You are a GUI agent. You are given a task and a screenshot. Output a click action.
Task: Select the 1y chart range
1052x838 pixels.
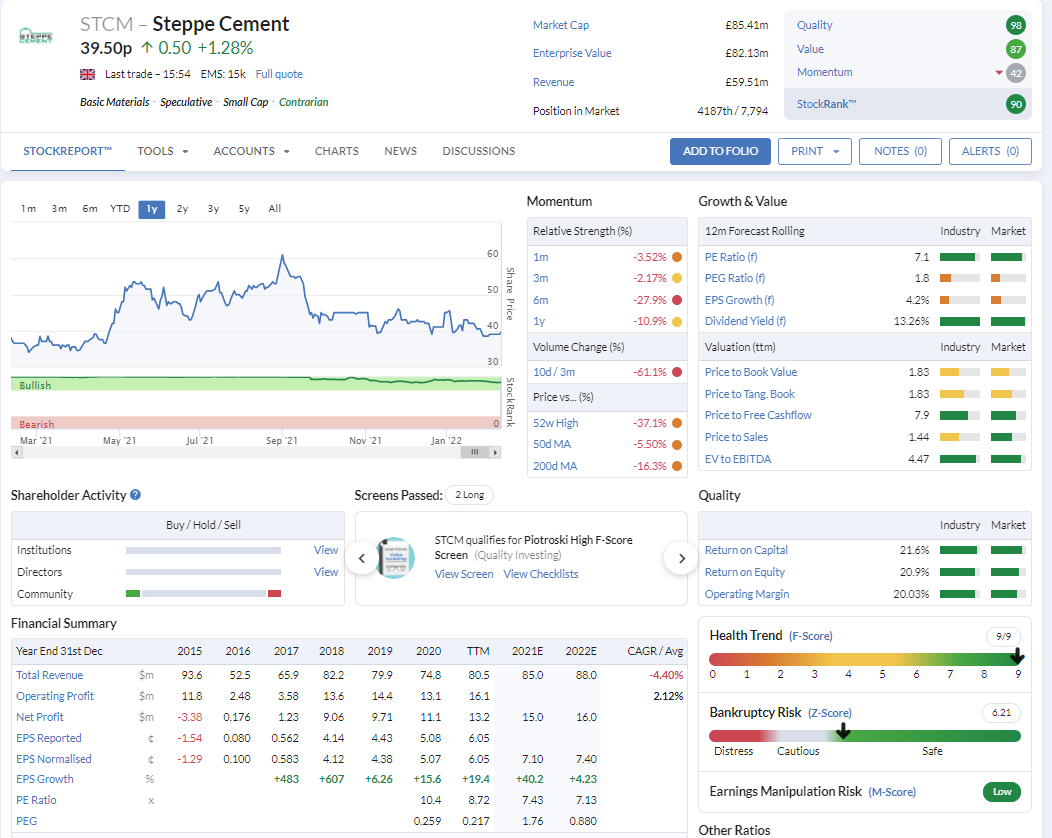coord(152,209)
